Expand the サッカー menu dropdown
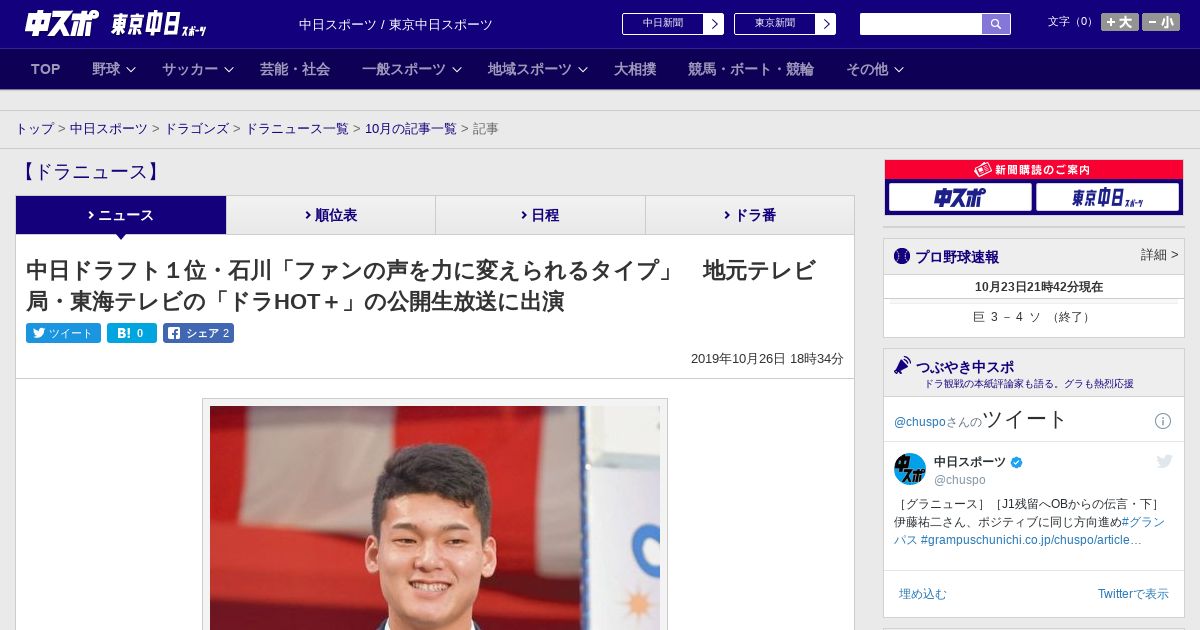Screen dimensions: 1200x630 click(x=198, y=69)
